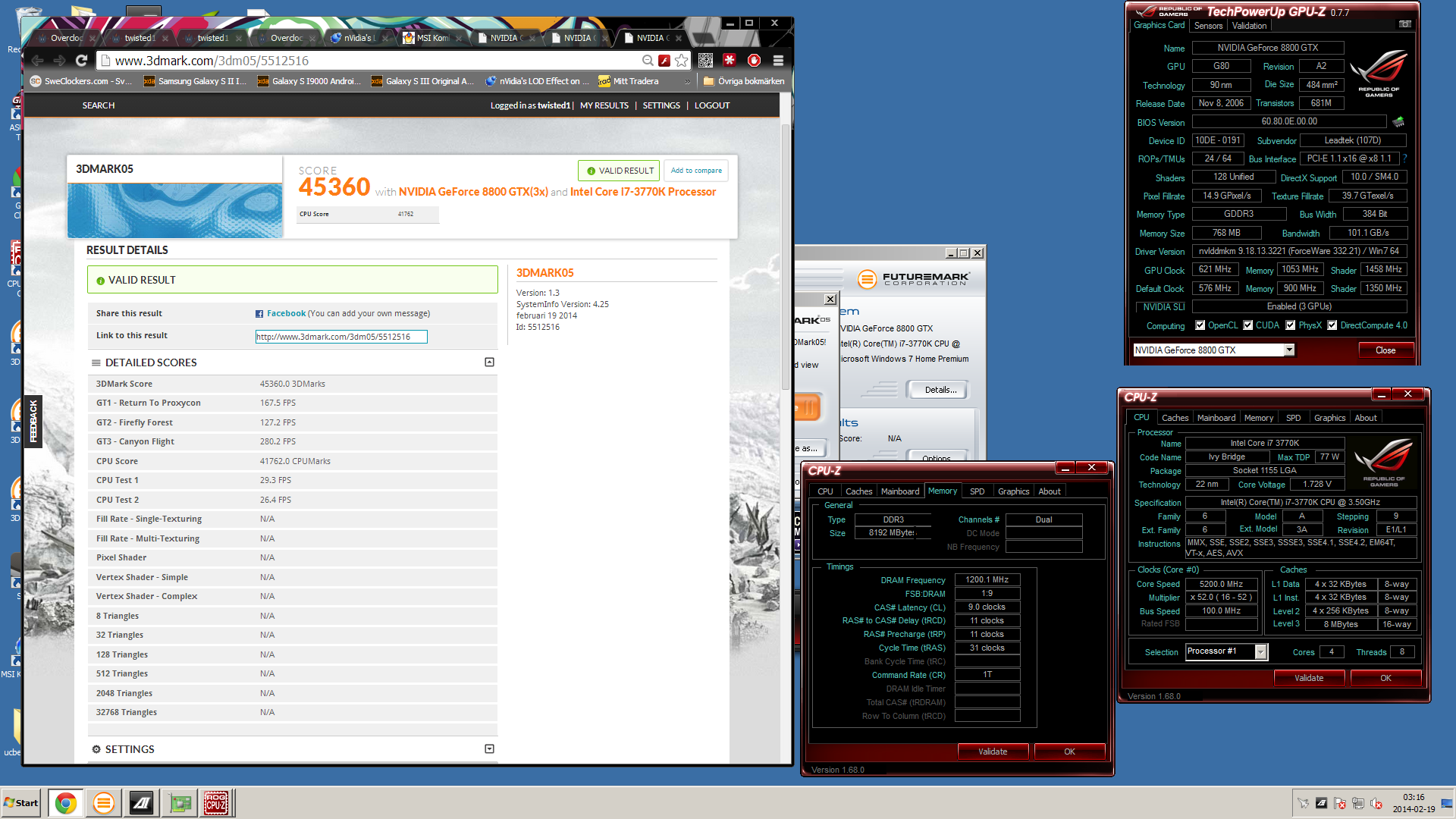Viewport: 1456px width, 819px height.
Task: Switch to the nVidia's LOD browser tab
Action: (x=359, y=38)
